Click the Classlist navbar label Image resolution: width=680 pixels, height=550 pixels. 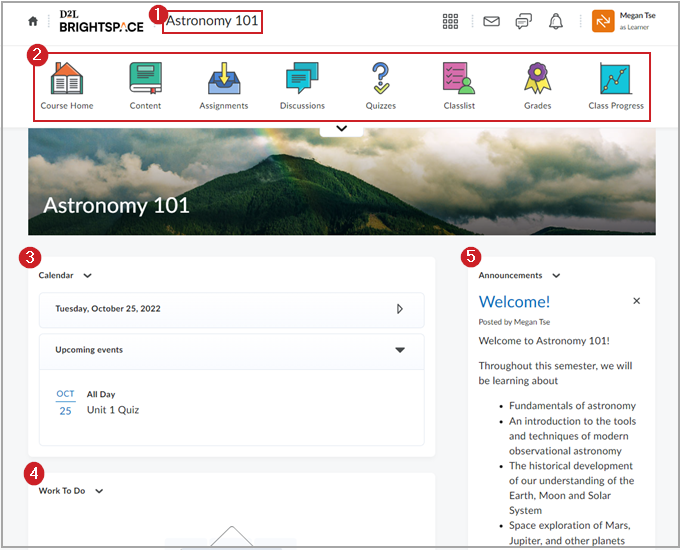click(459, 106)
